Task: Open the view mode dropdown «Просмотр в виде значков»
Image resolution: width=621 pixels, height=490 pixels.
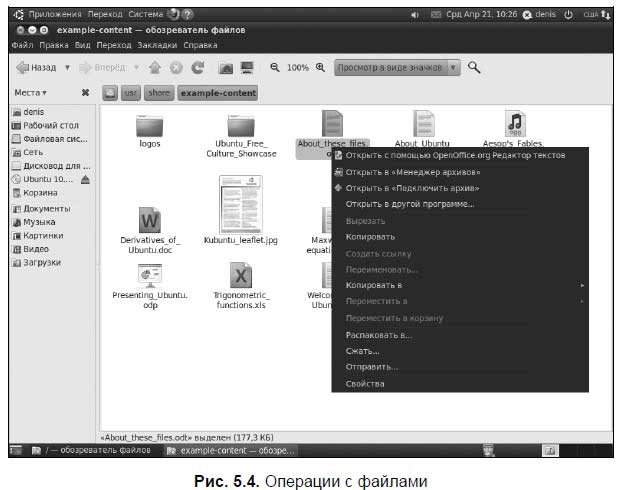Action: 397,68
